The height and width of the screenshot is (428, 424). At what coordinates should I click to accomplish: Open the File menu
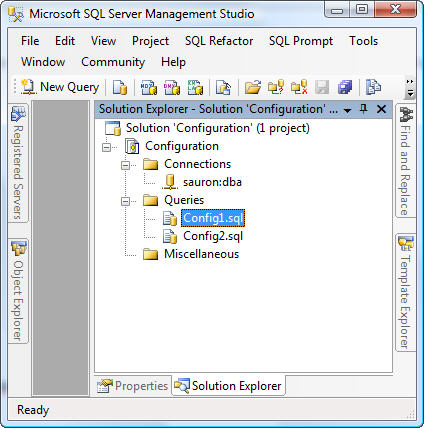(x=30, y=41)
